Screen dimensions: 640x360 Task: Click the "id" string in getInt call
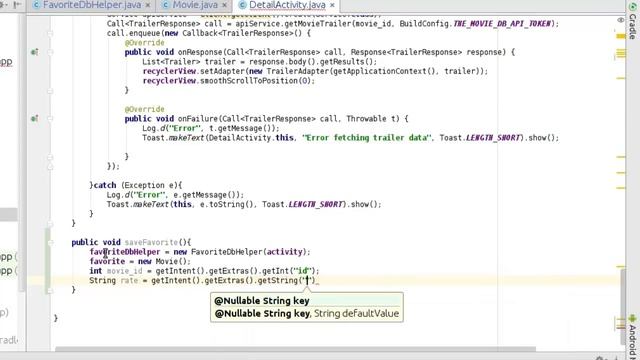click(302, 271)
